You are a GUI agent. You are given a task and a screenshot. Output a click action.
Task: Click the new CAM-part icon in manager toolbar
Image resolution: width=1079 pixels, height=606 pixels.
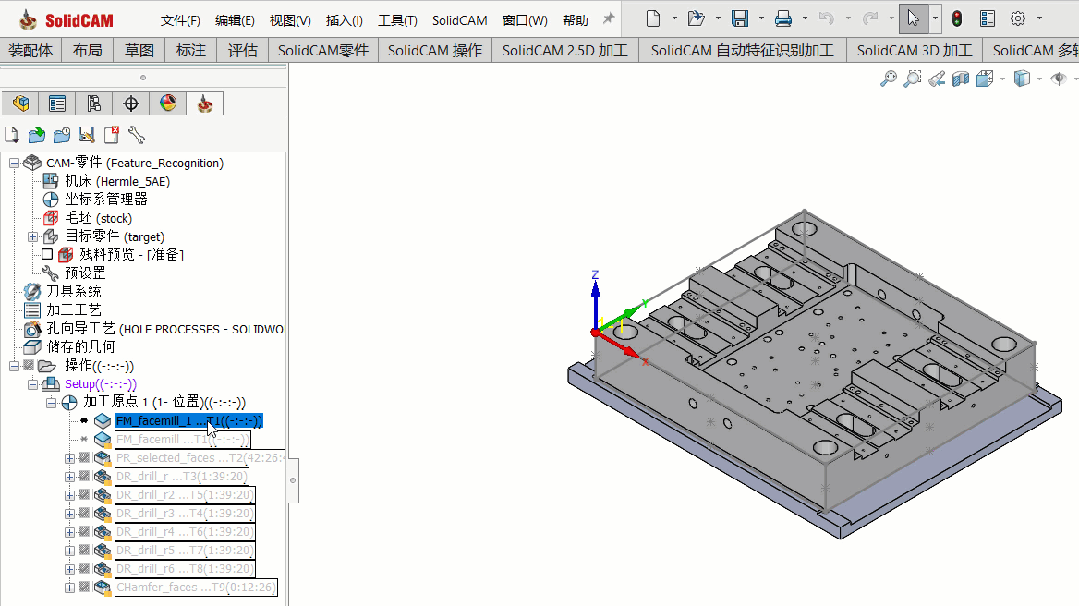[12, 135]
